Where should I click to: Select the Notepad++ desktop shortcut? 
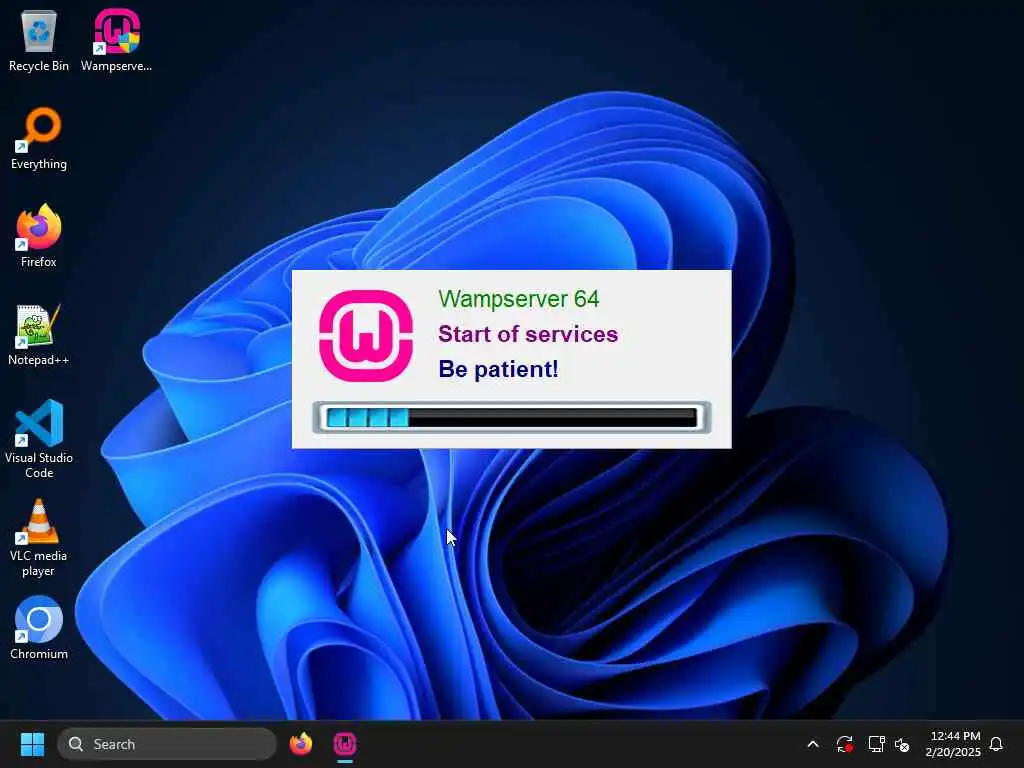(39, 334)
